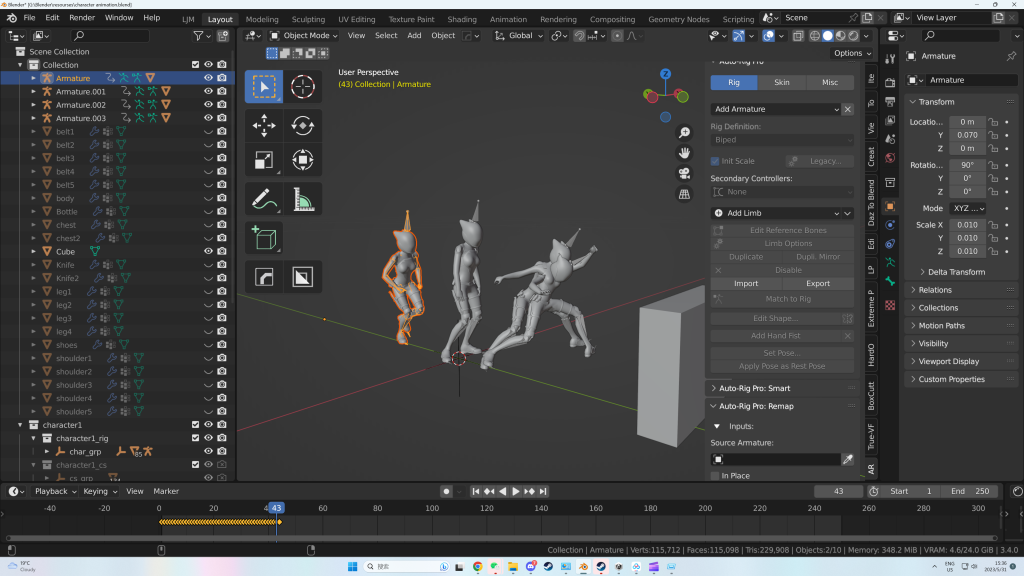Click the viewport zoom magnifier gizmo
The image size is (1024, 576).
(x=684, y=133)
